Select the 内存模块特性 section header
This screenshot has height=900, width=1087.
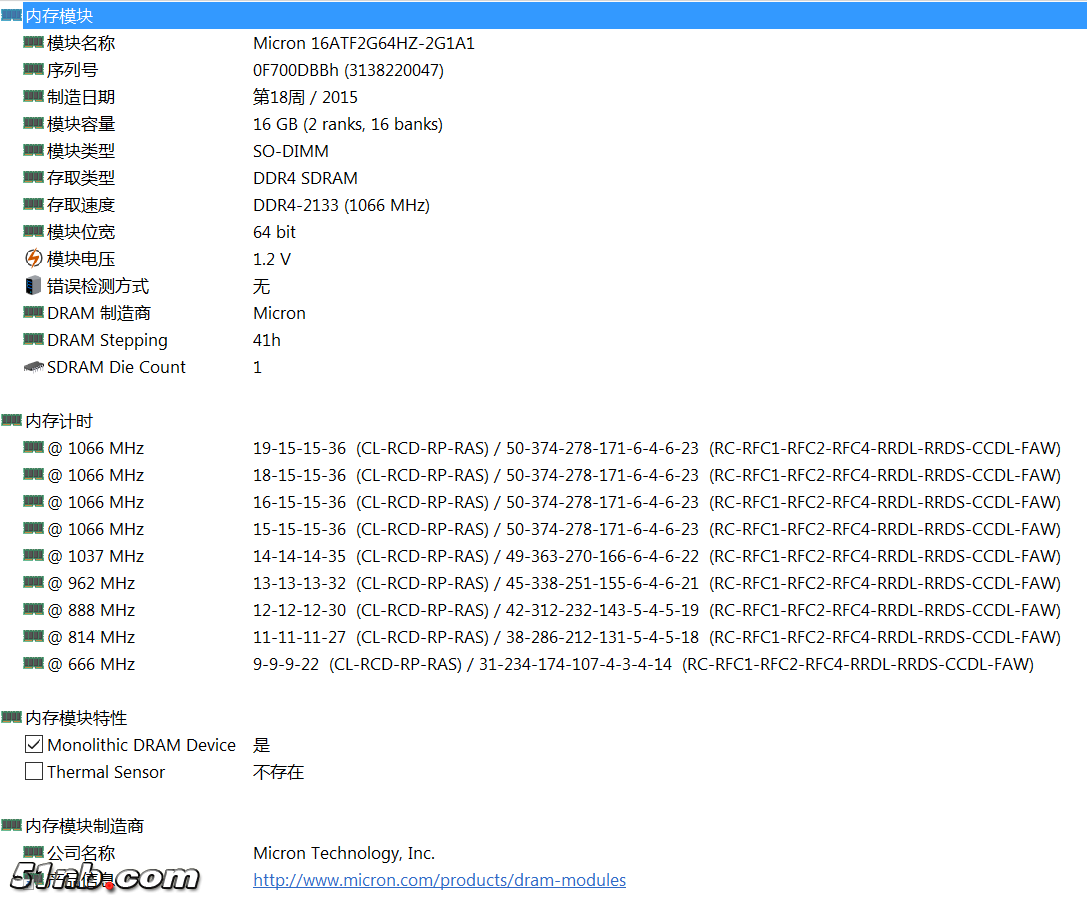[x=76, y=718]
